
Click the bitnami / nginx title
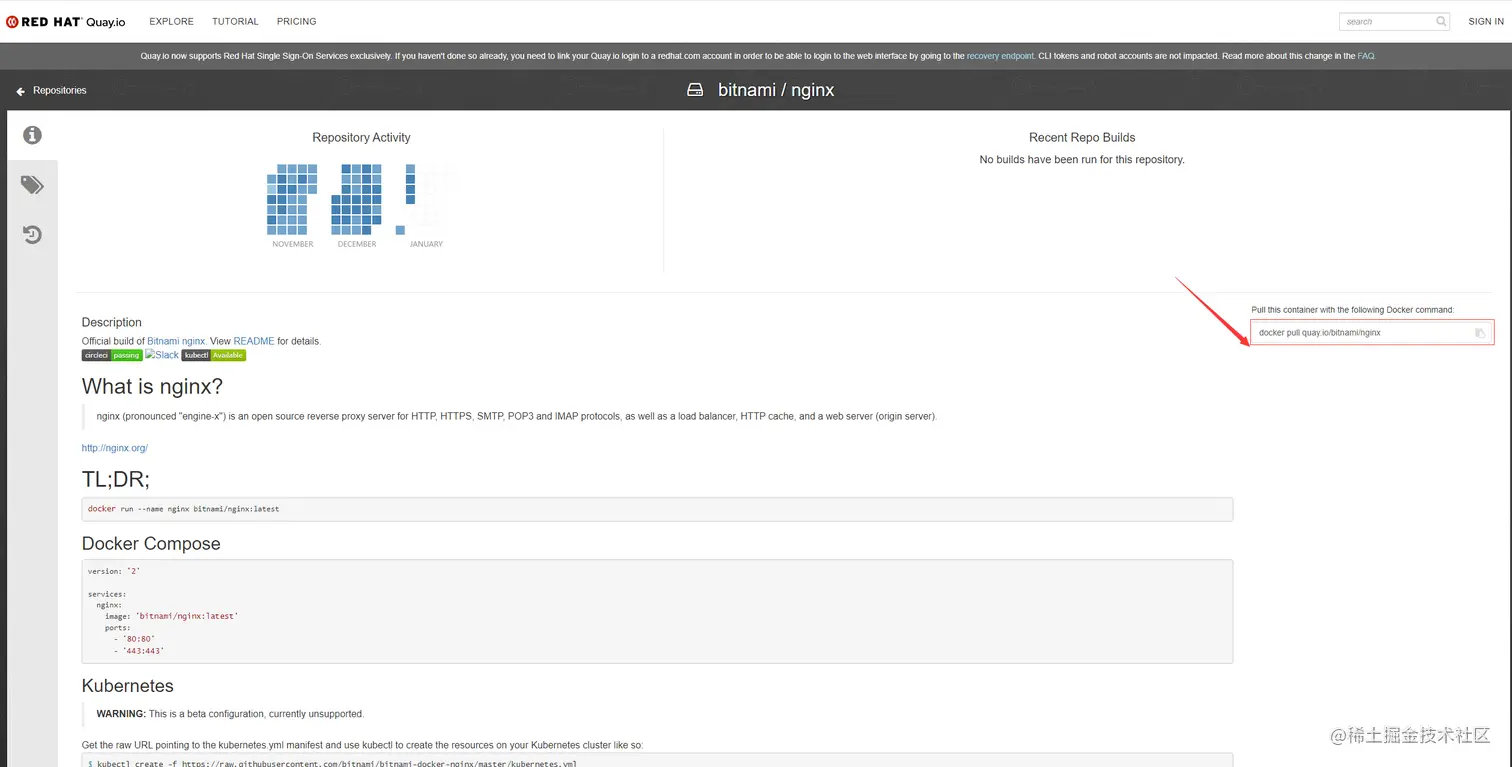coord(776,90)
